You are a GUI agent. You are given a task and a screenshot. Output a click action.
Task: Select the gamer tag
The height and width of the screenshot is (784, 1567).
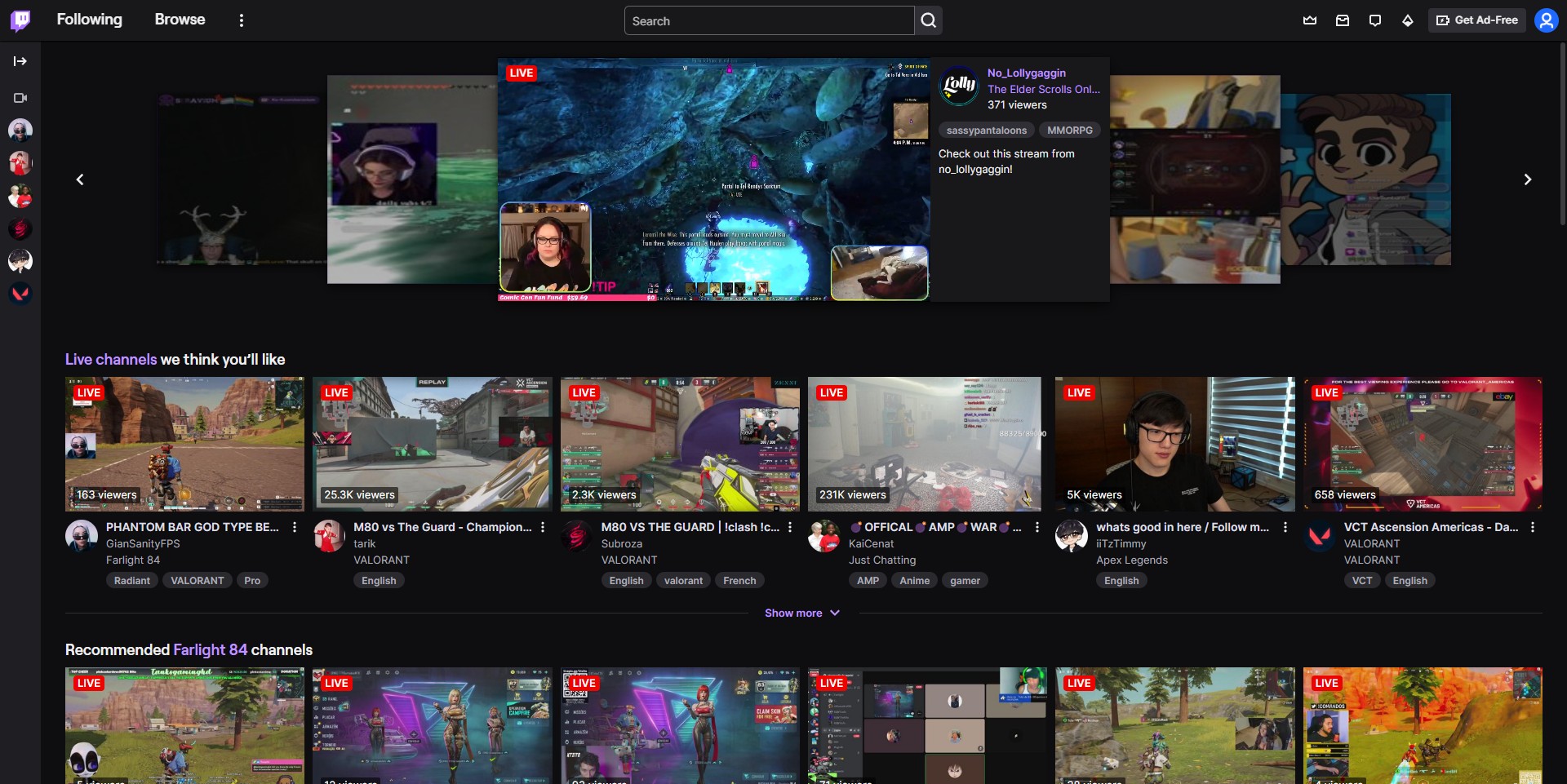click(966, 581)
